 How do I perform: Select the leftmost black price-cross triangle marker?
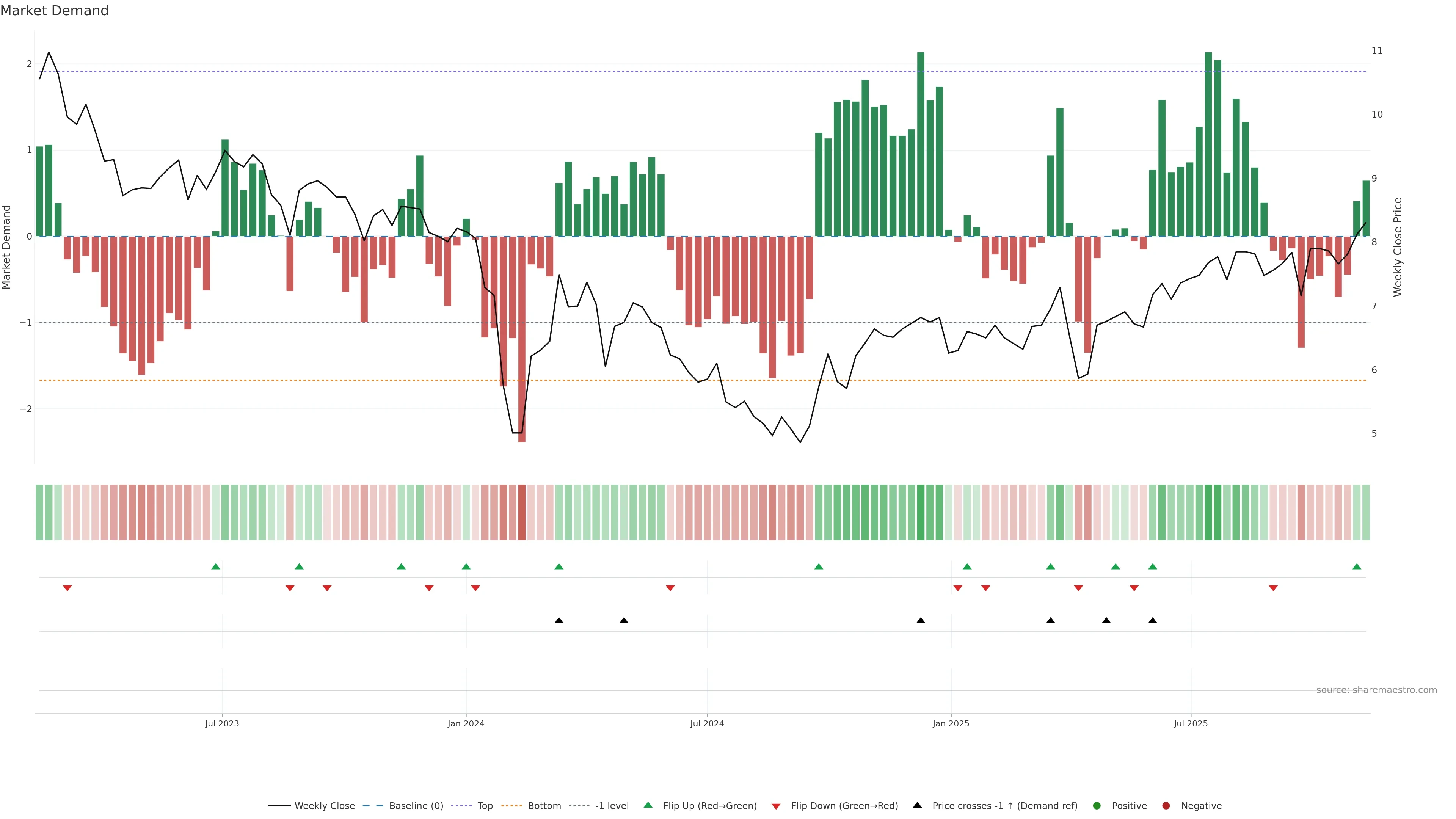pyautogui.click(x=559, y=621)
